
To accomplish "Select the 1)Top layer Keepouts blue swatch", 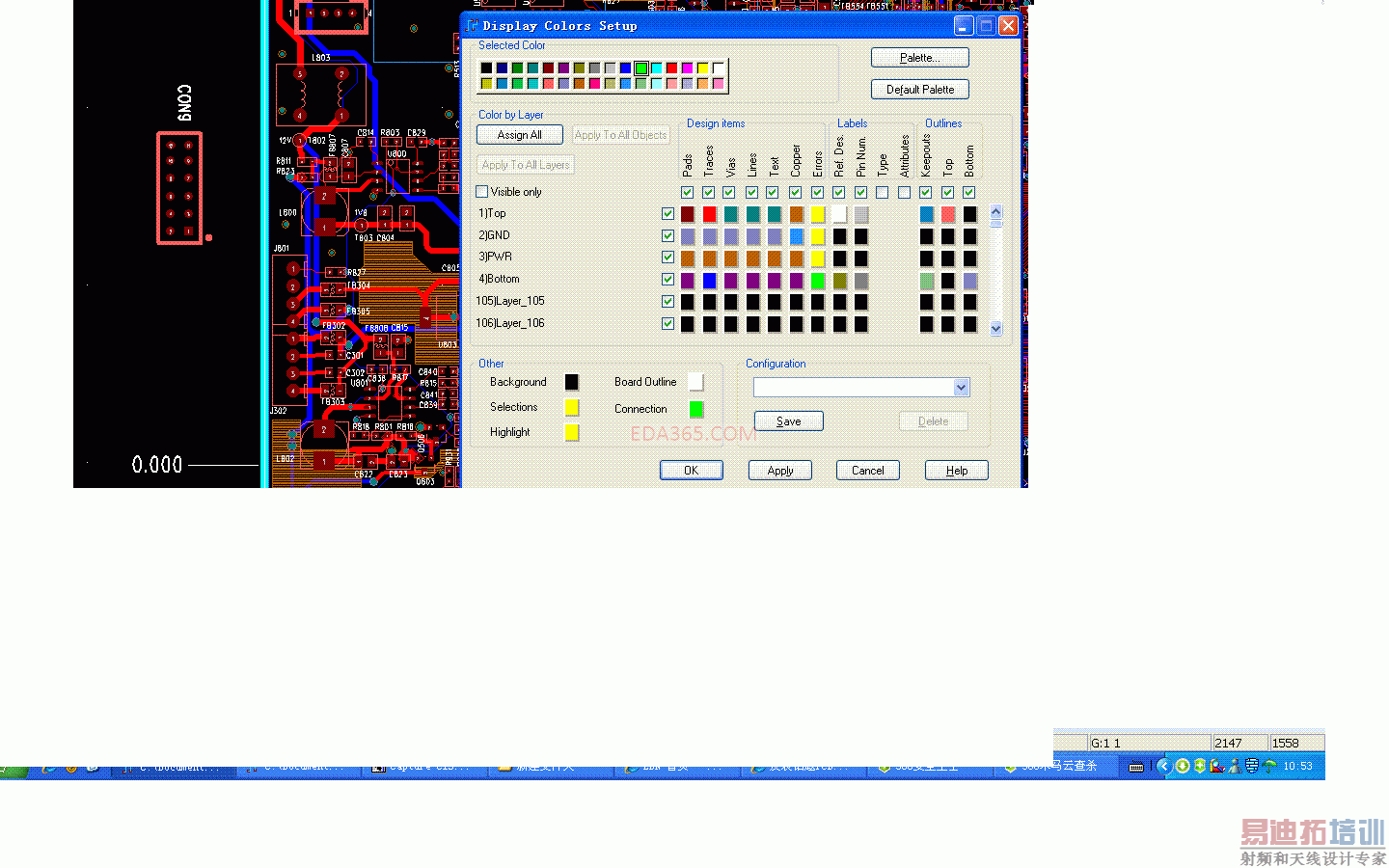I will 927,214.
